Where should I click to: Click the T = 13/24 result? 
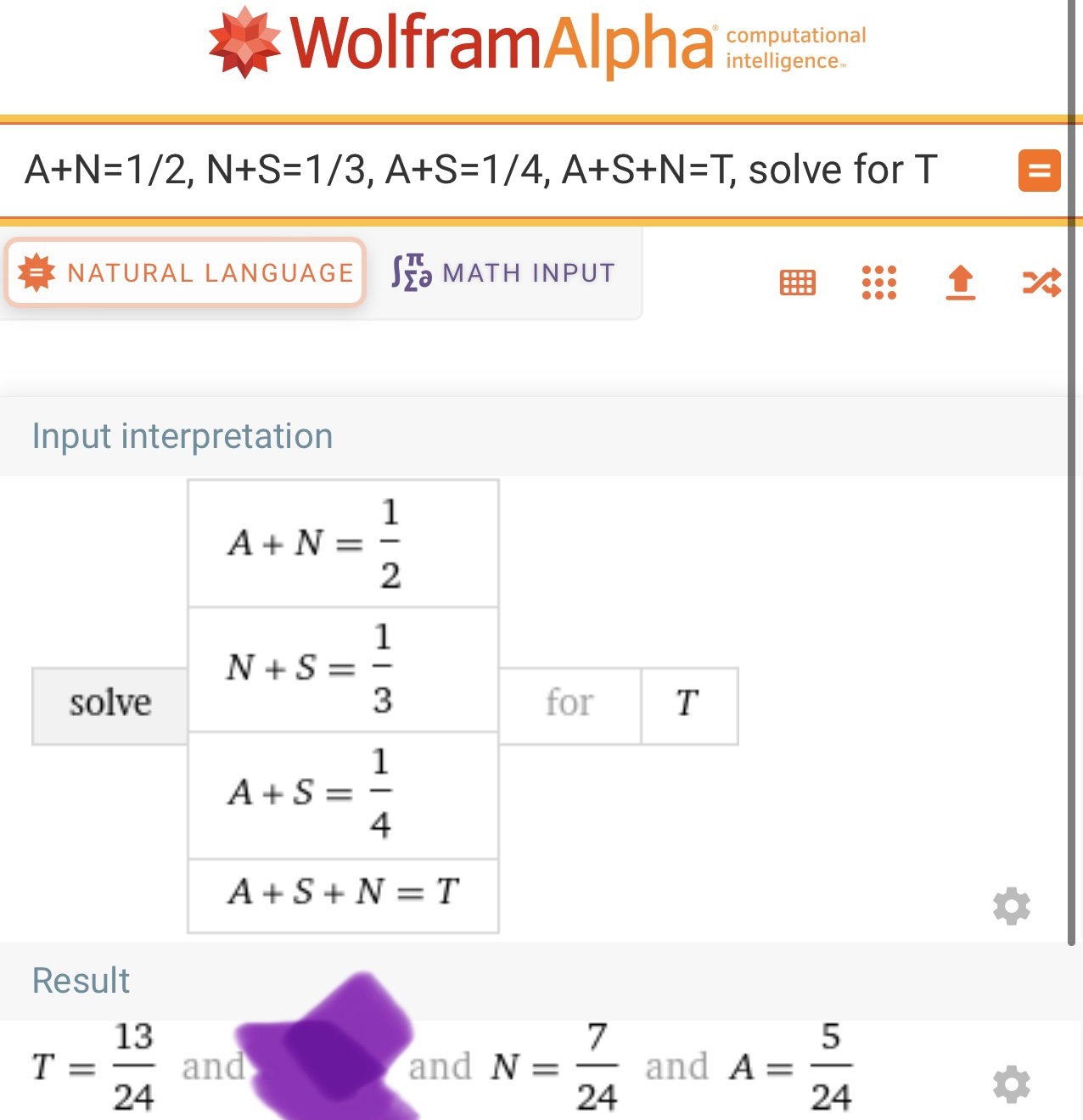coord(93,1067)
